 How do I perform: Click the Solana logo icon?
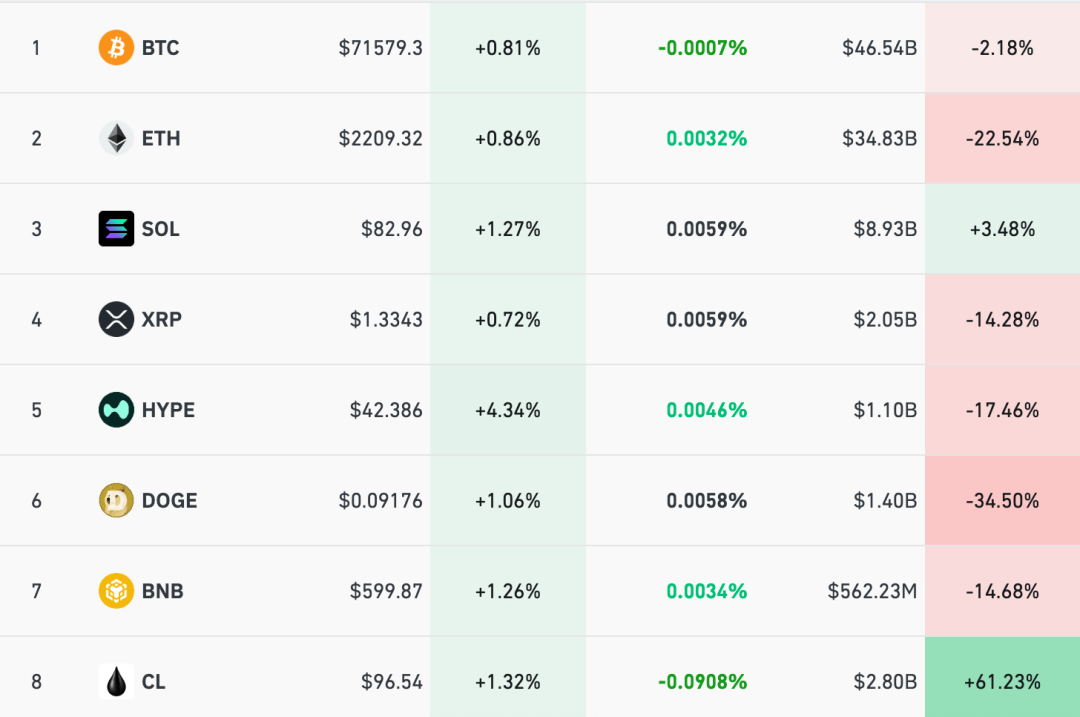[x=116, y=229]
